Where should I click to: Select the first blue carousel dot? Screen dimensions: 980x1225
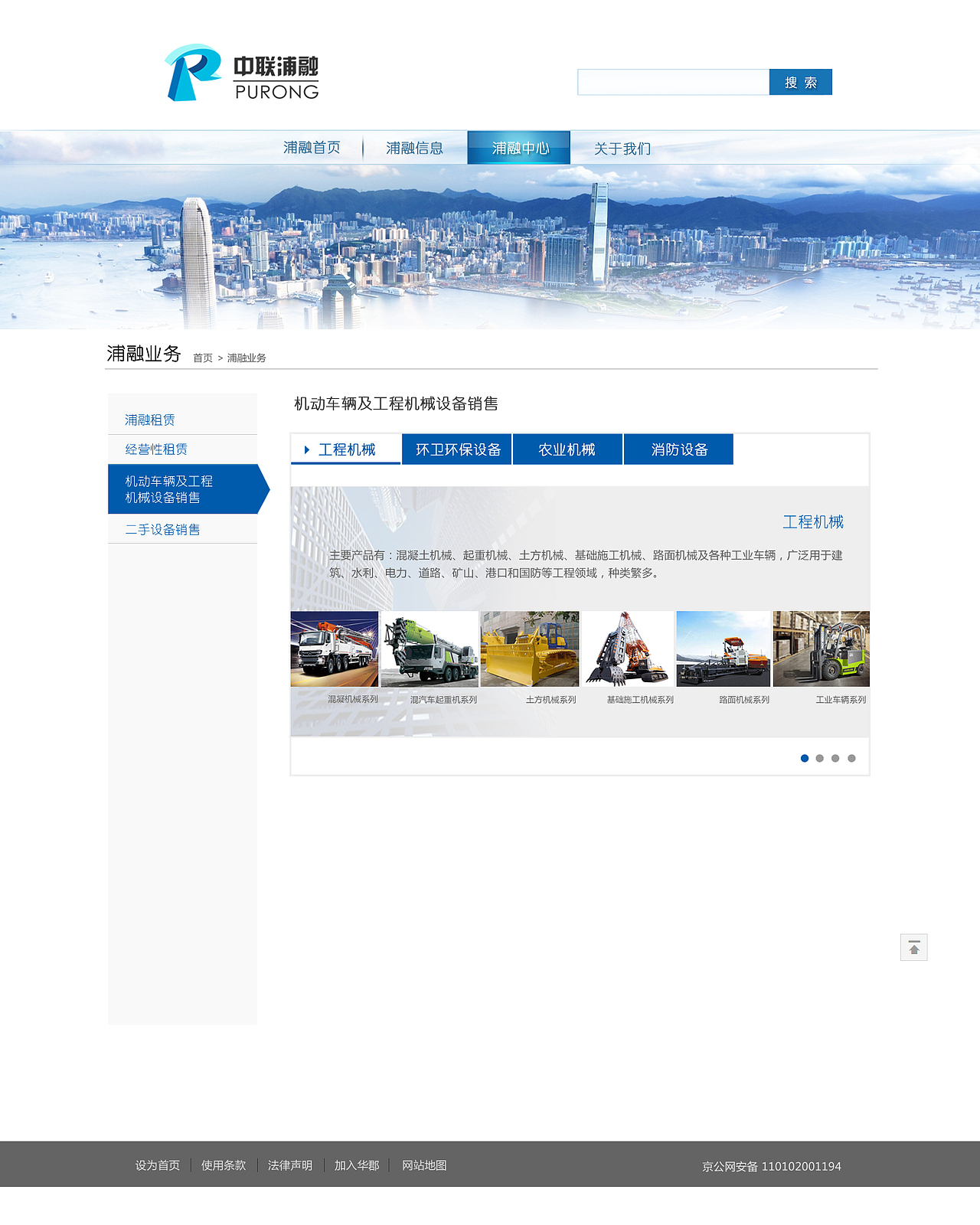pyautogui.click(x=805, y=758)
